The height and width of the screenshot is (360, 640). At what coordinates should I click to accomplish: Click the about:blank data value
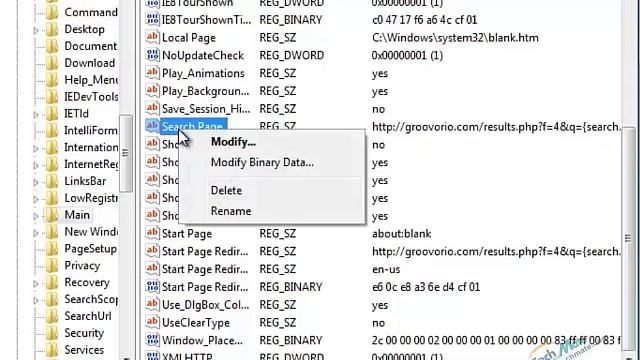(402, 234)
